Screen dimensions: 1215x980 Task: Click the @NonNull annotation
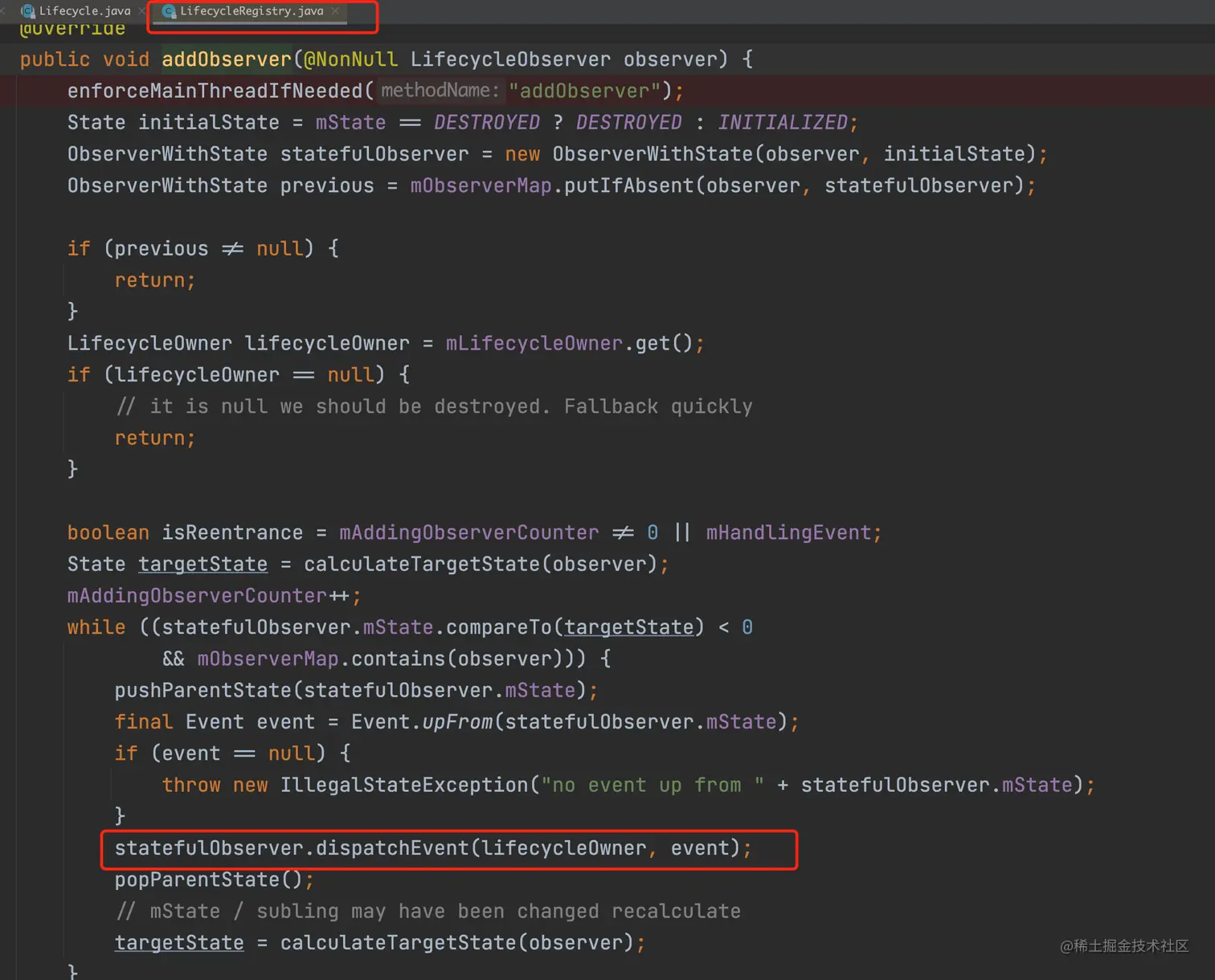coord(350,59)
